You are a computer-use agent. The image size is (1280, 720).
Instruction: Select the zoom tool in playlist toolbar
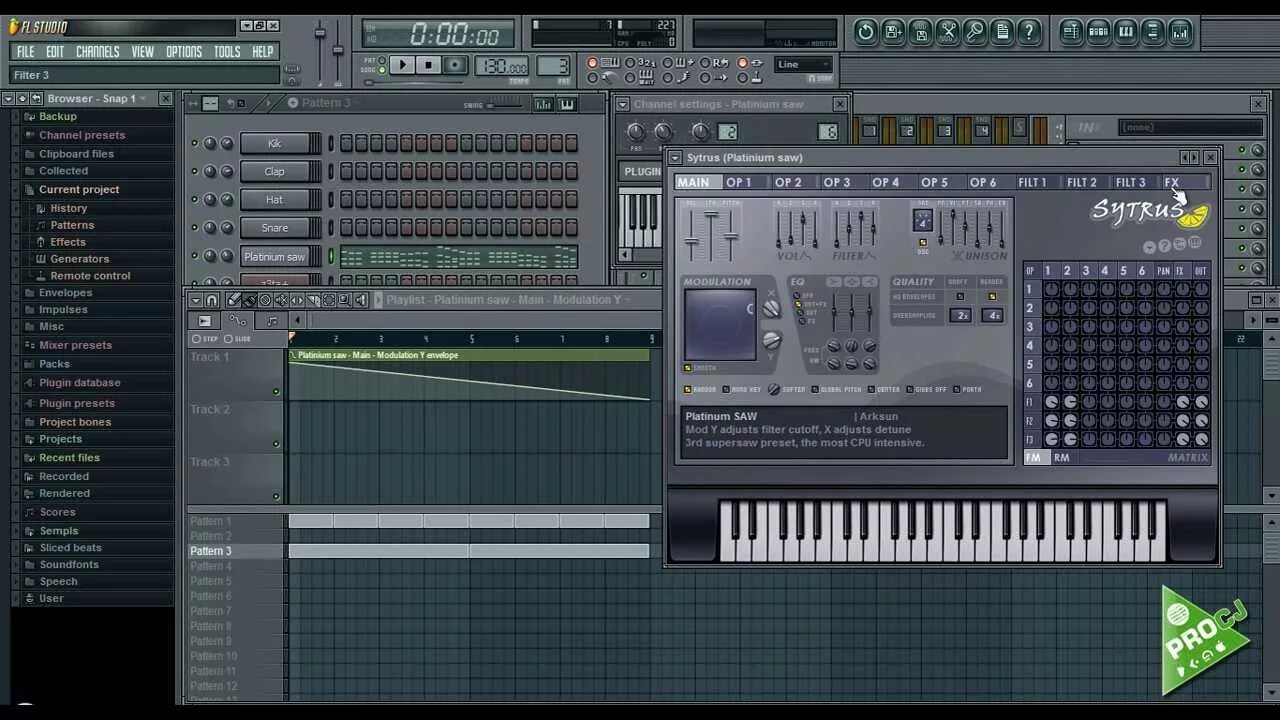(344, 300)
